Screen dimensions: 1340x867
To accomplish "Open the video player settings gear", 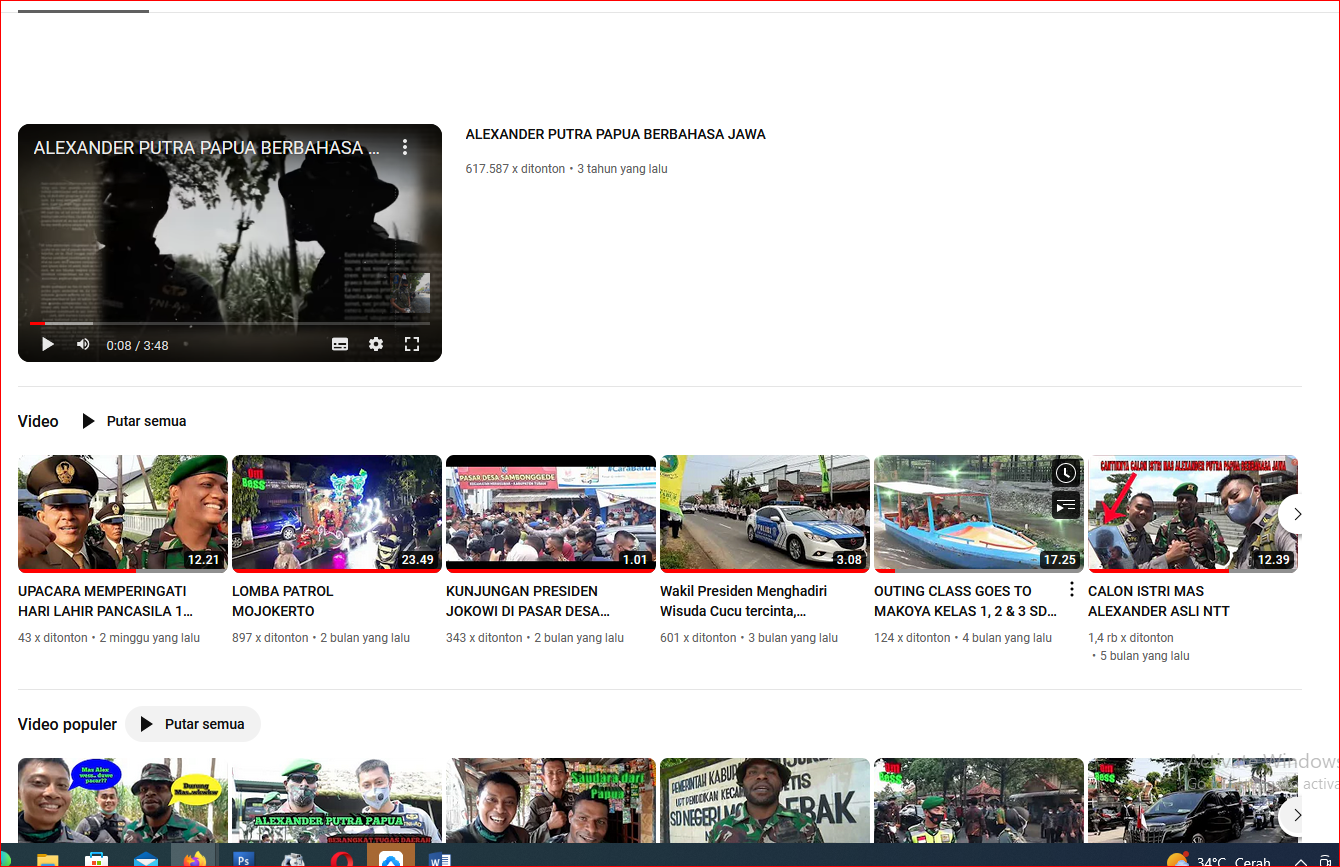I will [376, 344].
